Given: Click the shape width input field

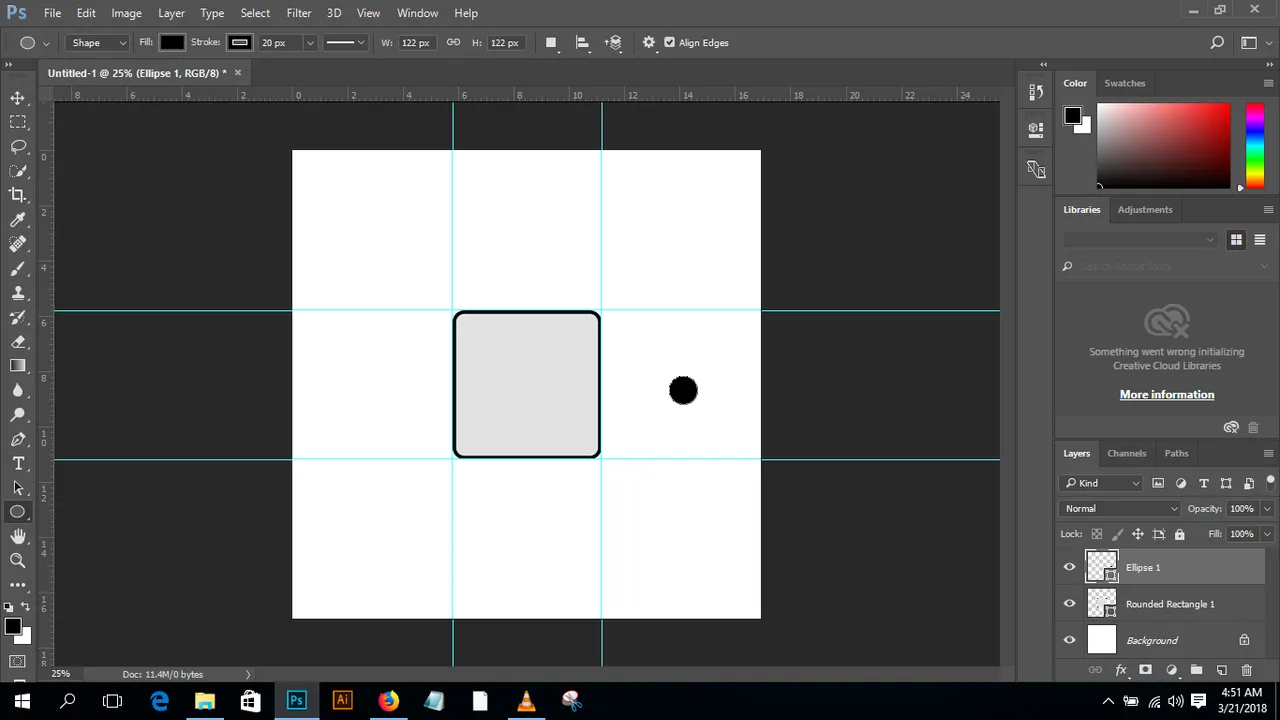Looking at the screenshot, I should 415,42.
